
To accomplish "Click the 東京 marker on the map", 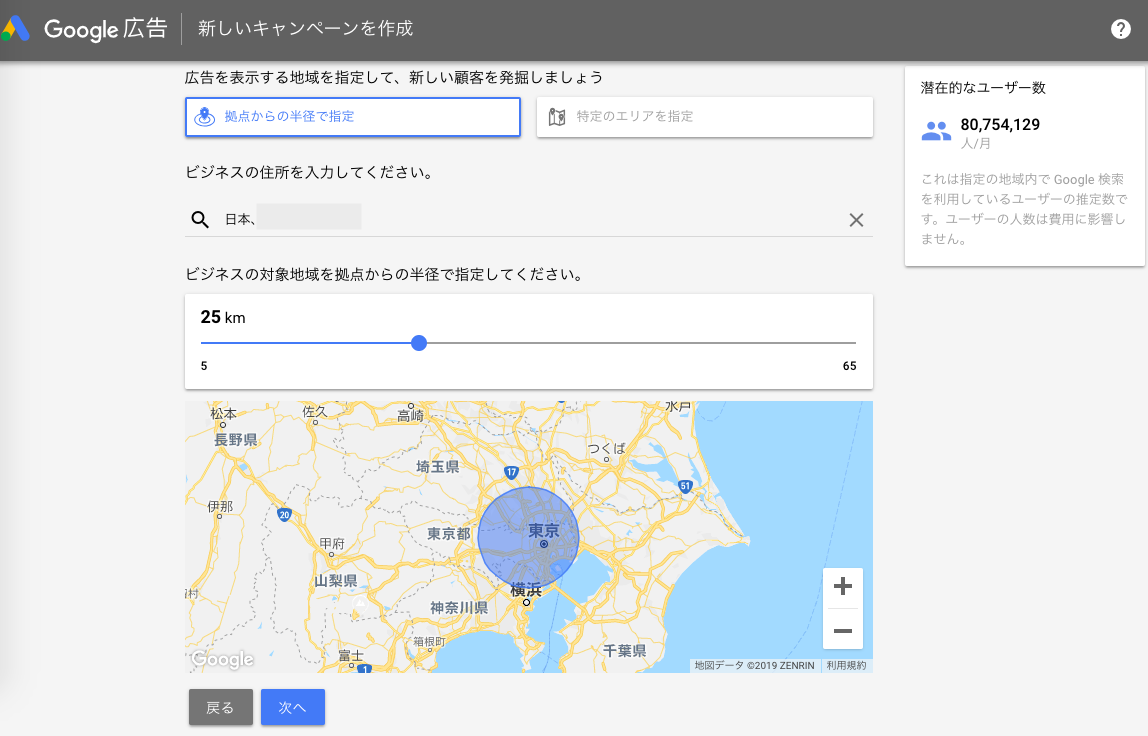I will (544, 544).
